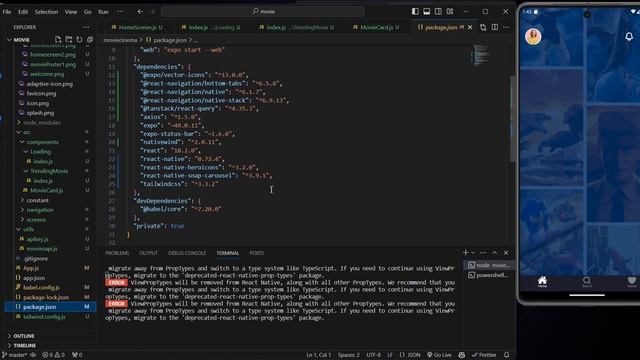Open the Run menu
This screenshot has height=360, width=640.
click(x=103, y=12)
